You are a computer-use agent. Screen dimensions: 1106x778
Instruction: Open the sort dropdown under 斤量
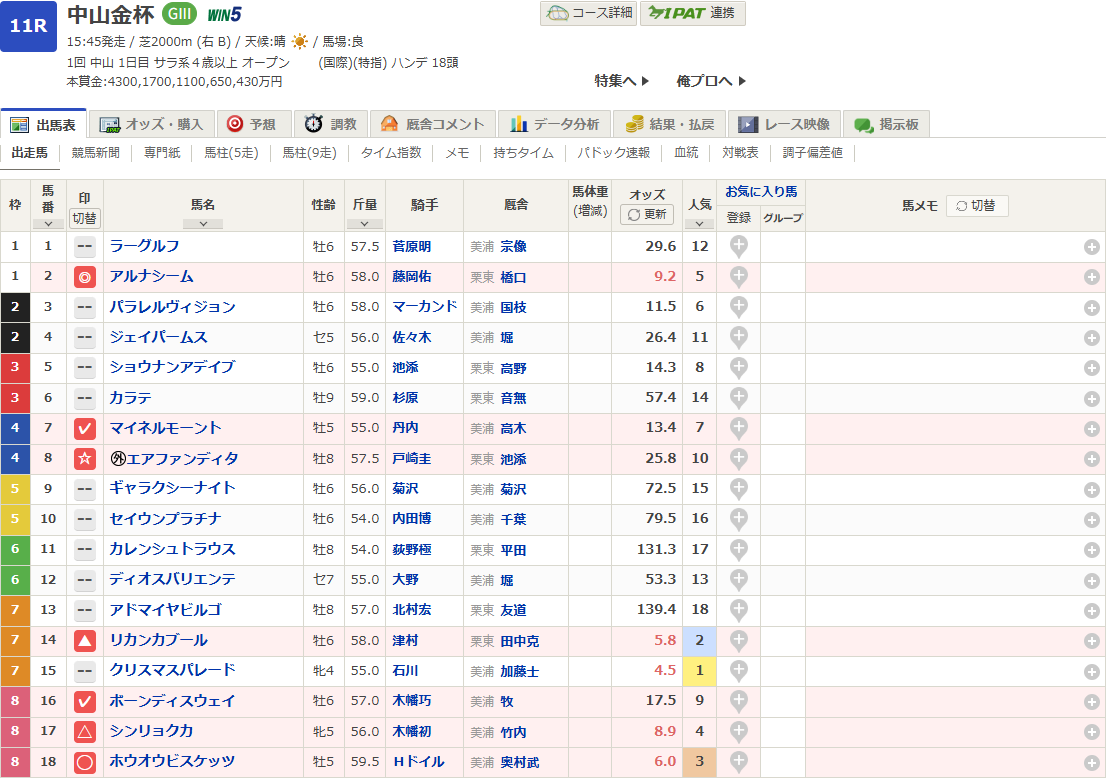pos(364,224)
